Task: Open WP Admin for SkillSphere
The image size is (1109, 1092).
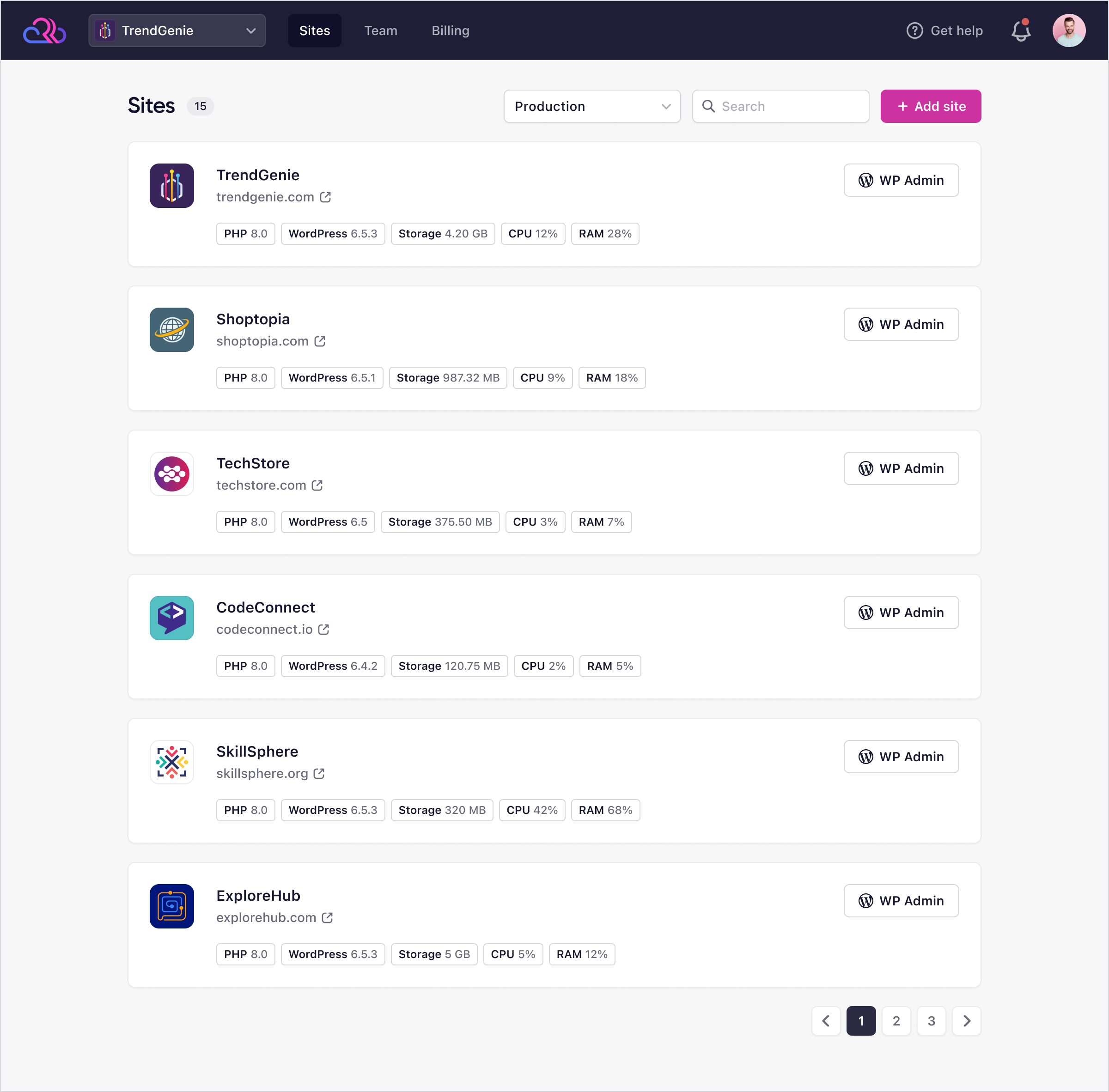Action: pyautogui.click(x=901, y=757)
